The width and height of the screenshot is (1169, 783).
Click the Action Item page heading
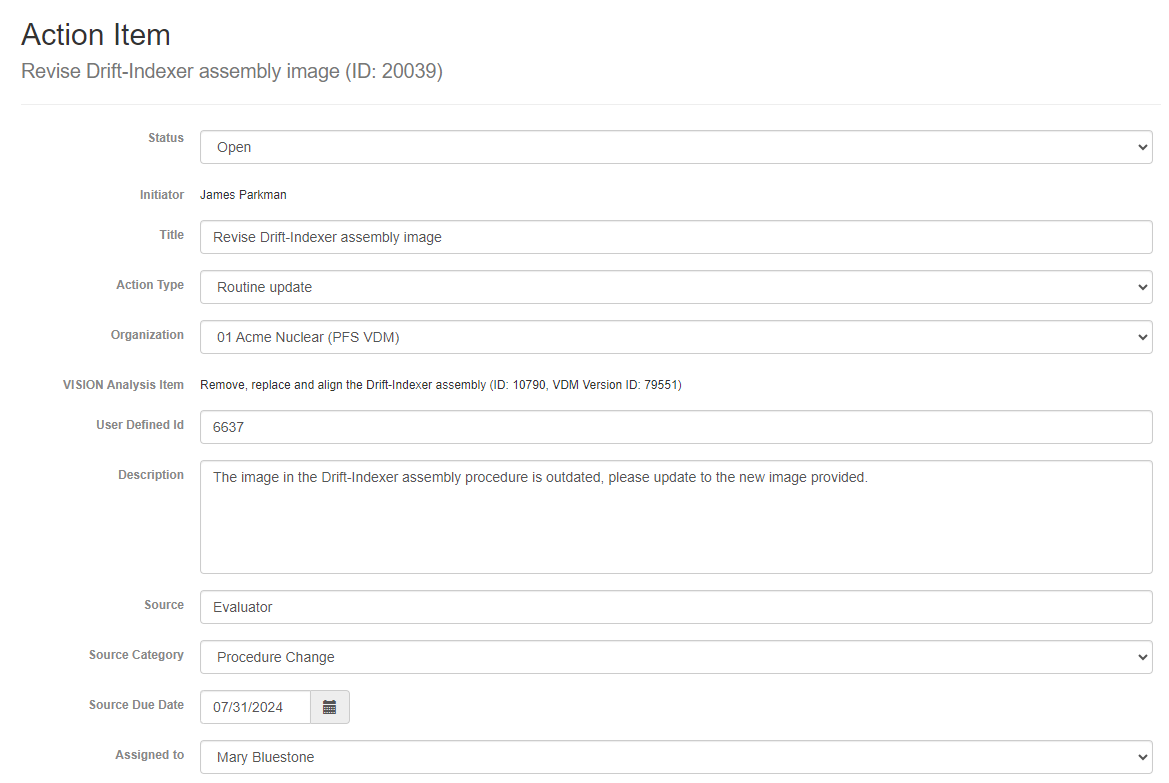[x=96, y=35]
